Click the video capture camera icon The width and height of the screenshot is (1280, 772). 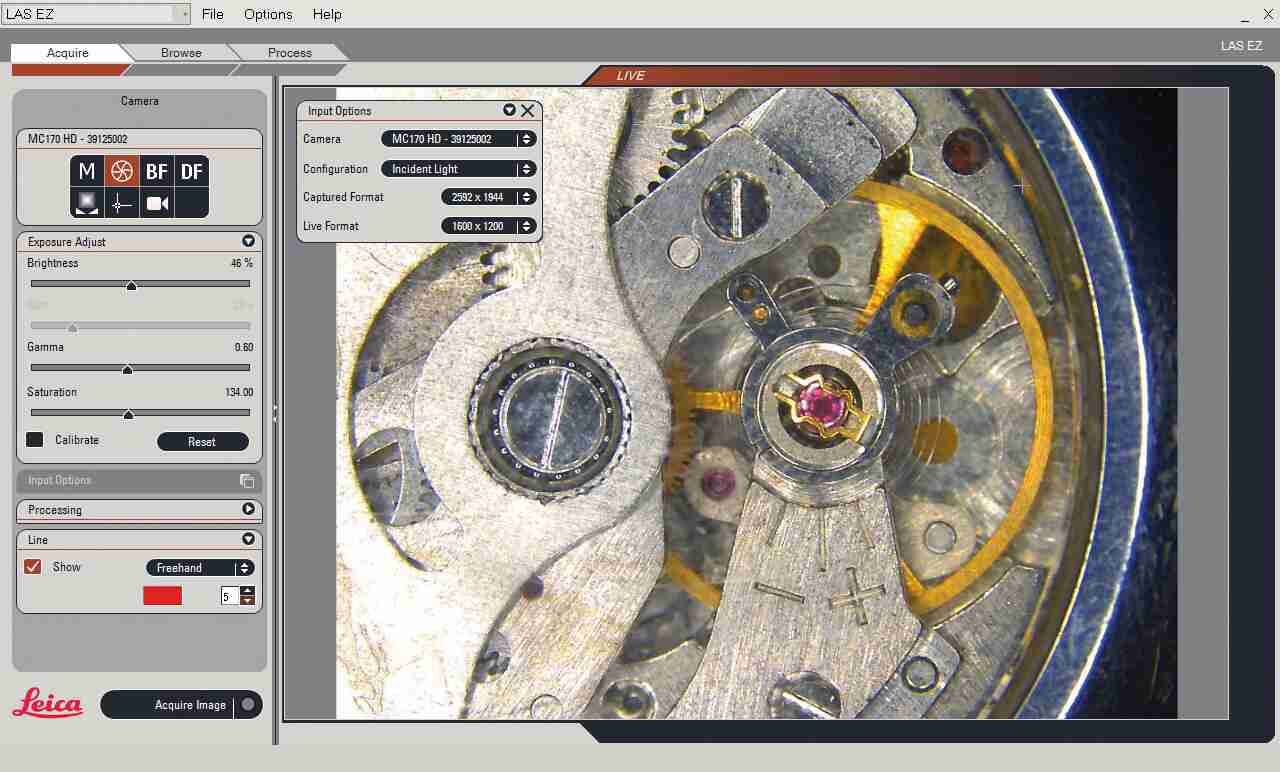point(154,203)
